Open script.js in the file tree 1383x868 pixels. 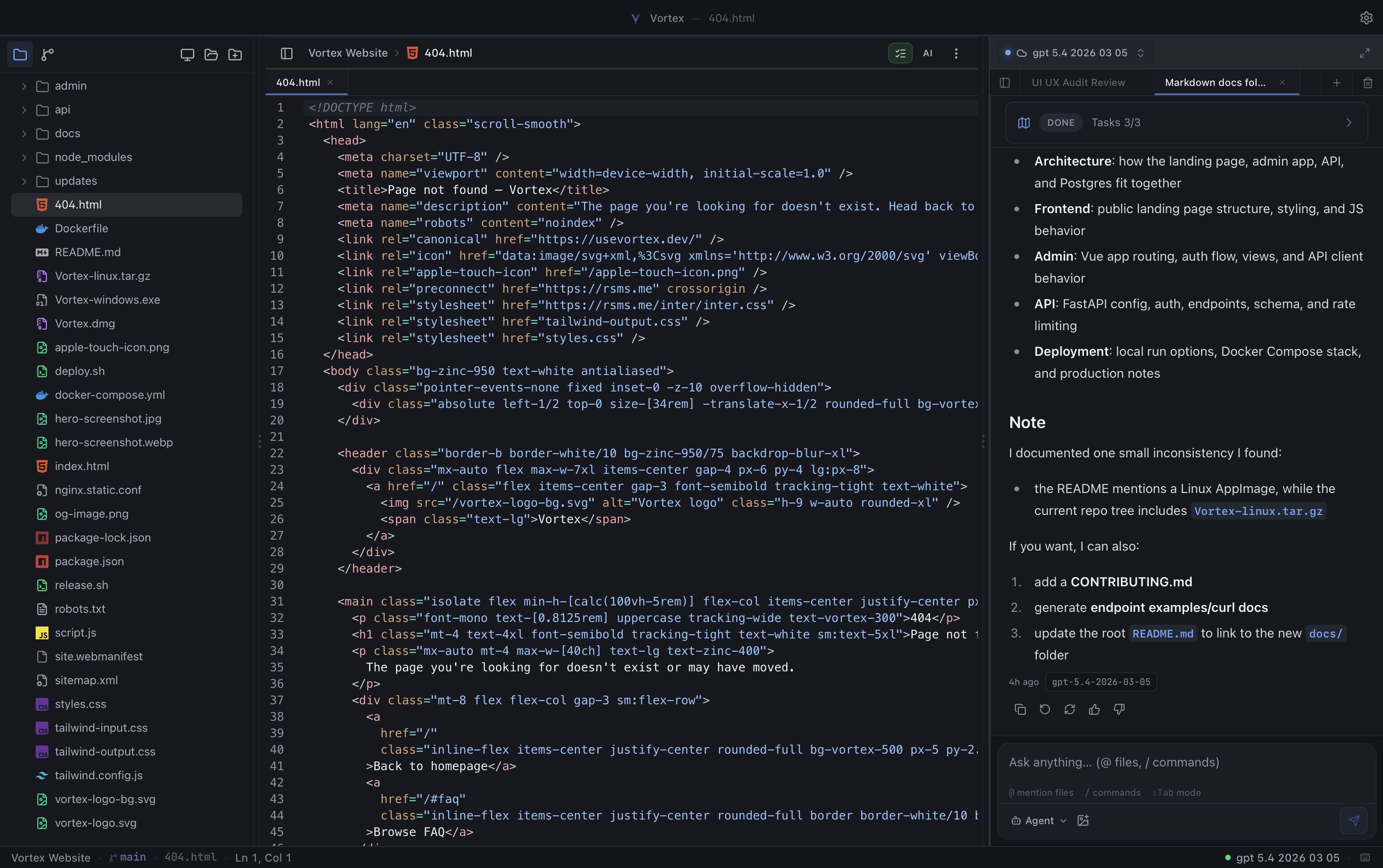pyautogui.click(x=126, y=632)
